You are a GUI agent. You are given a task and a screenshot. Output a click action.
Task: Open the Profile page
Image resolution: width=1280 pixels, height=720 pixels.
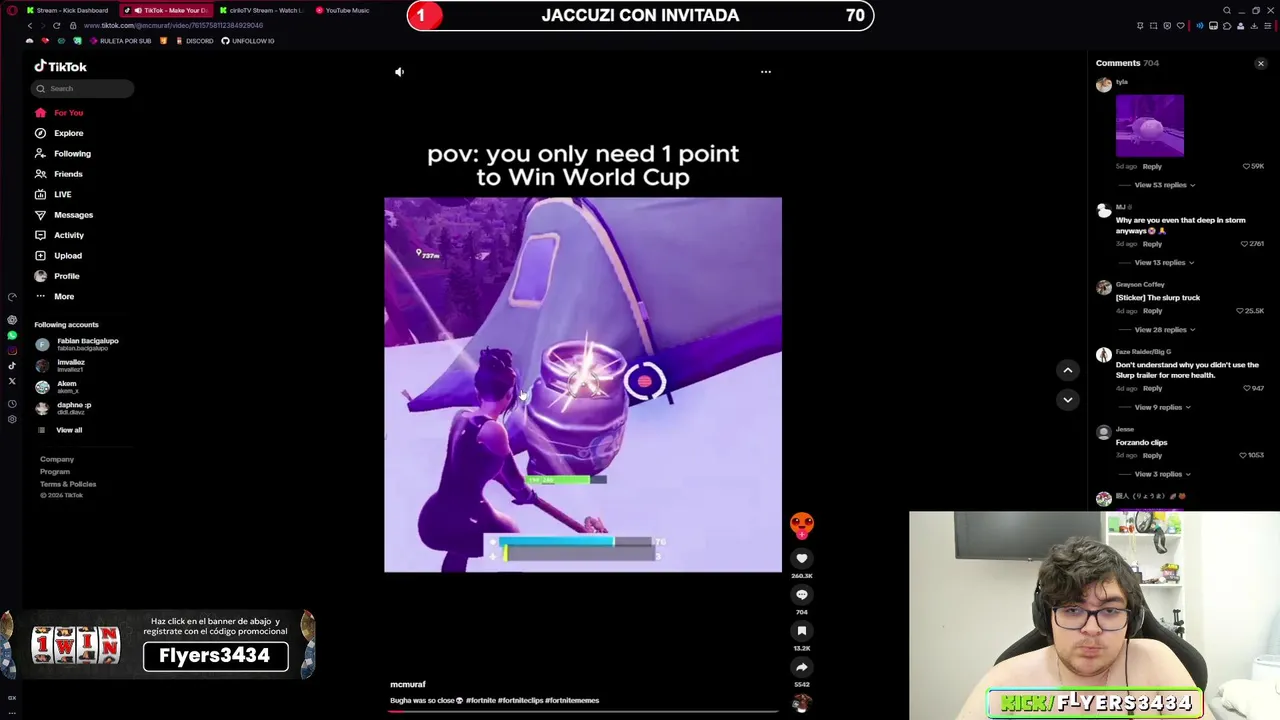coord(66,276)
